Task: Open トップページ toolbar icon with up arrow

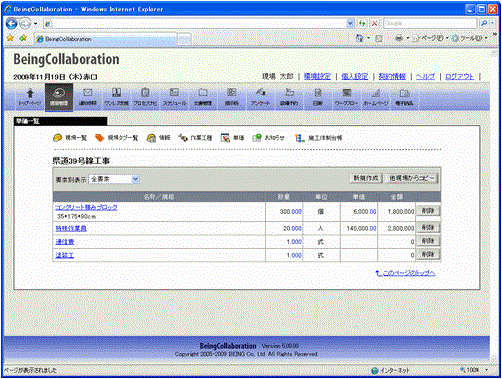Action: click(x=30, y=97)
